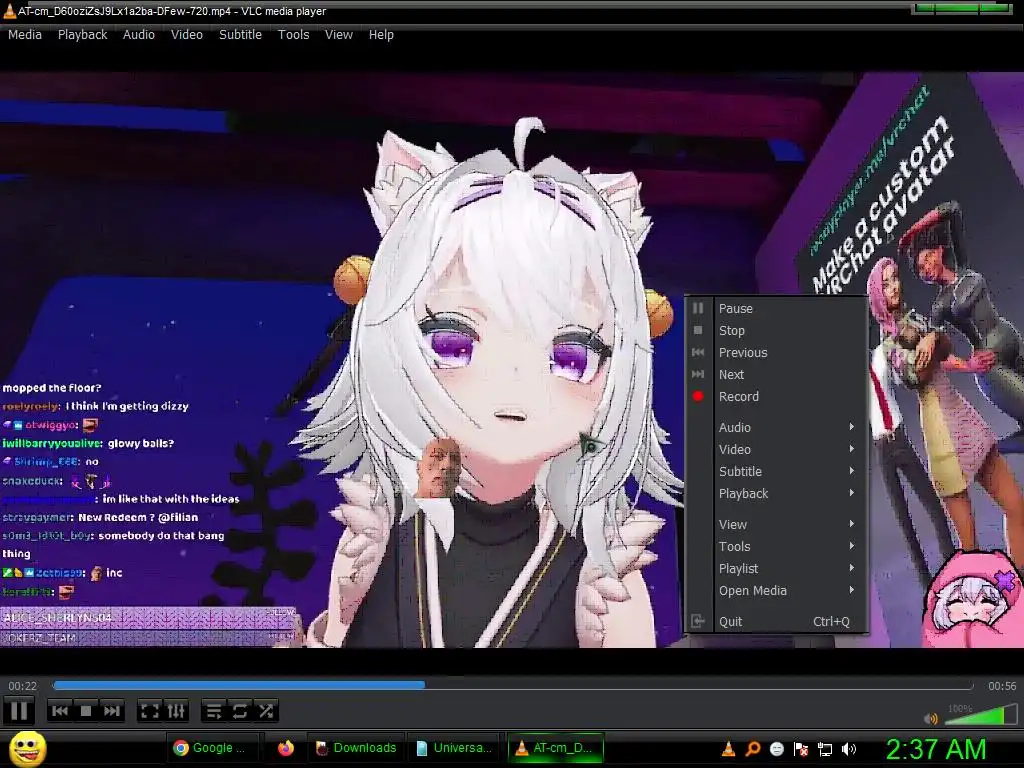Switch to Downloads taskbar window
The width and height of the screenshot is (1024, 768).
(x=356, y=748)
